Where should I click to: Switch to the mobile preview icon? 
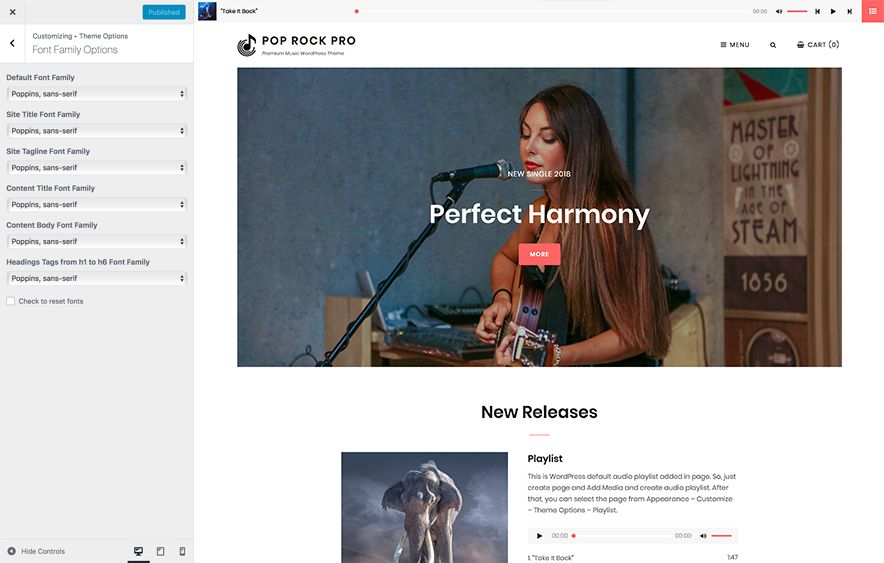click(182, 551)
